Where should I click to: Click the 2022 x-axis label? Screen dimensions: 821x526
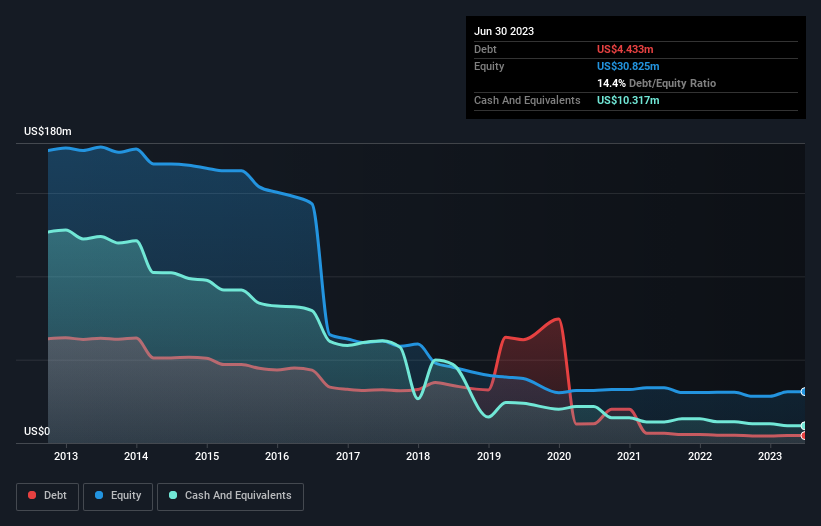(700, 456)
